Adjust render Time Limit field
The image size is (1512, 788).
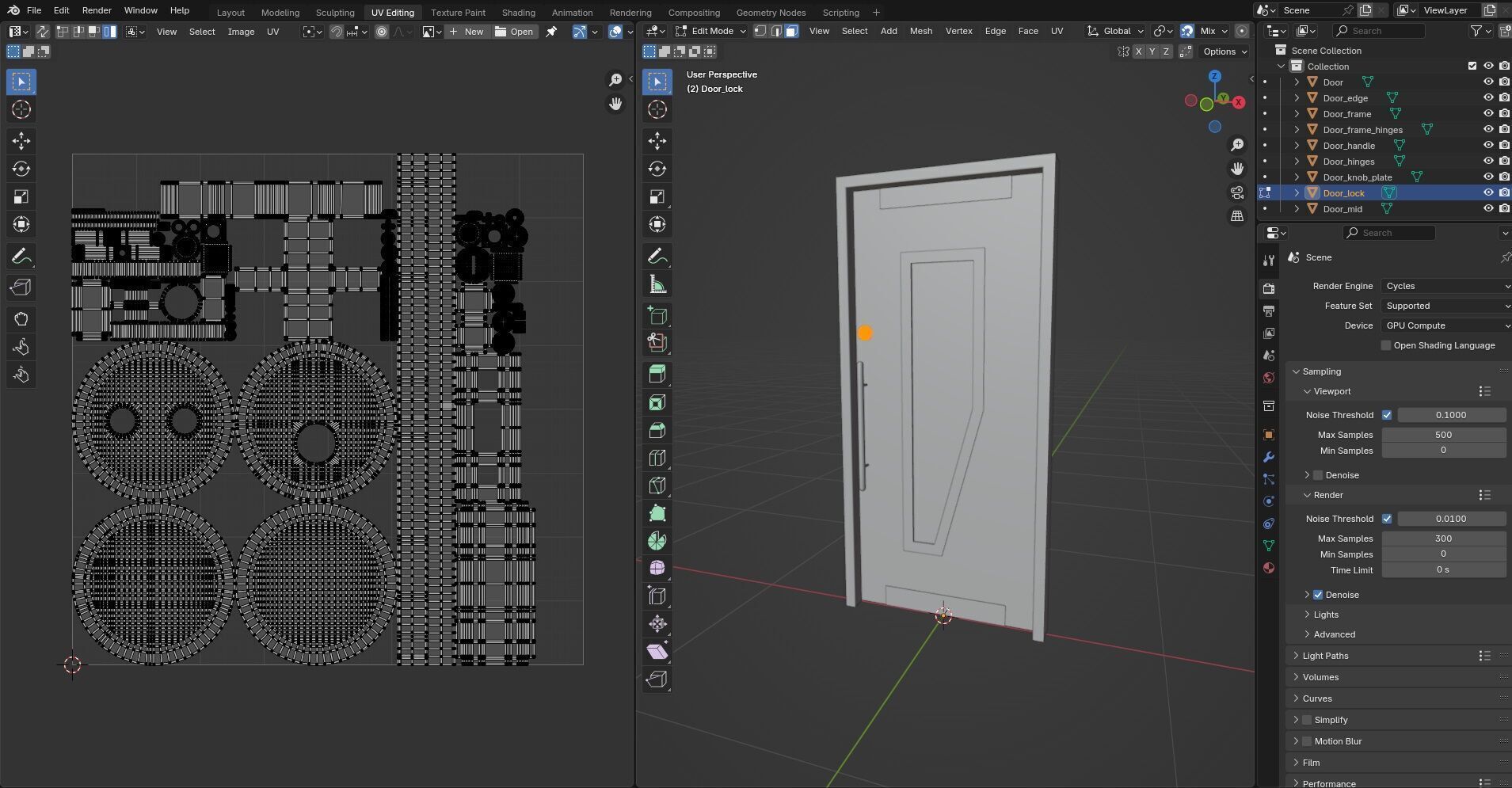click(x=1443, y=570)
